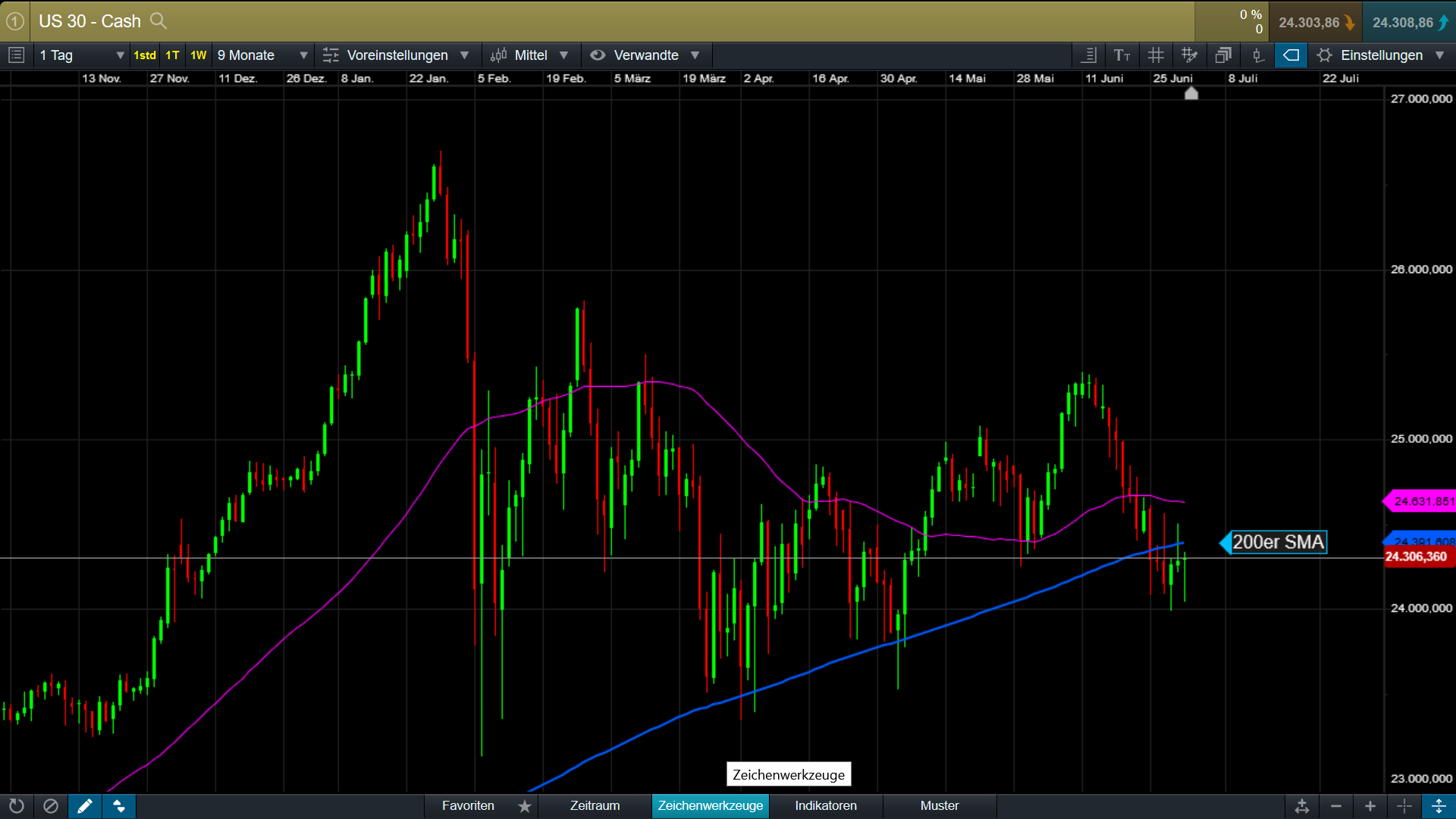This screenshot has height=819, width=1456.
Task: Click the circle-slash clear icon
Action: point(51,806)
